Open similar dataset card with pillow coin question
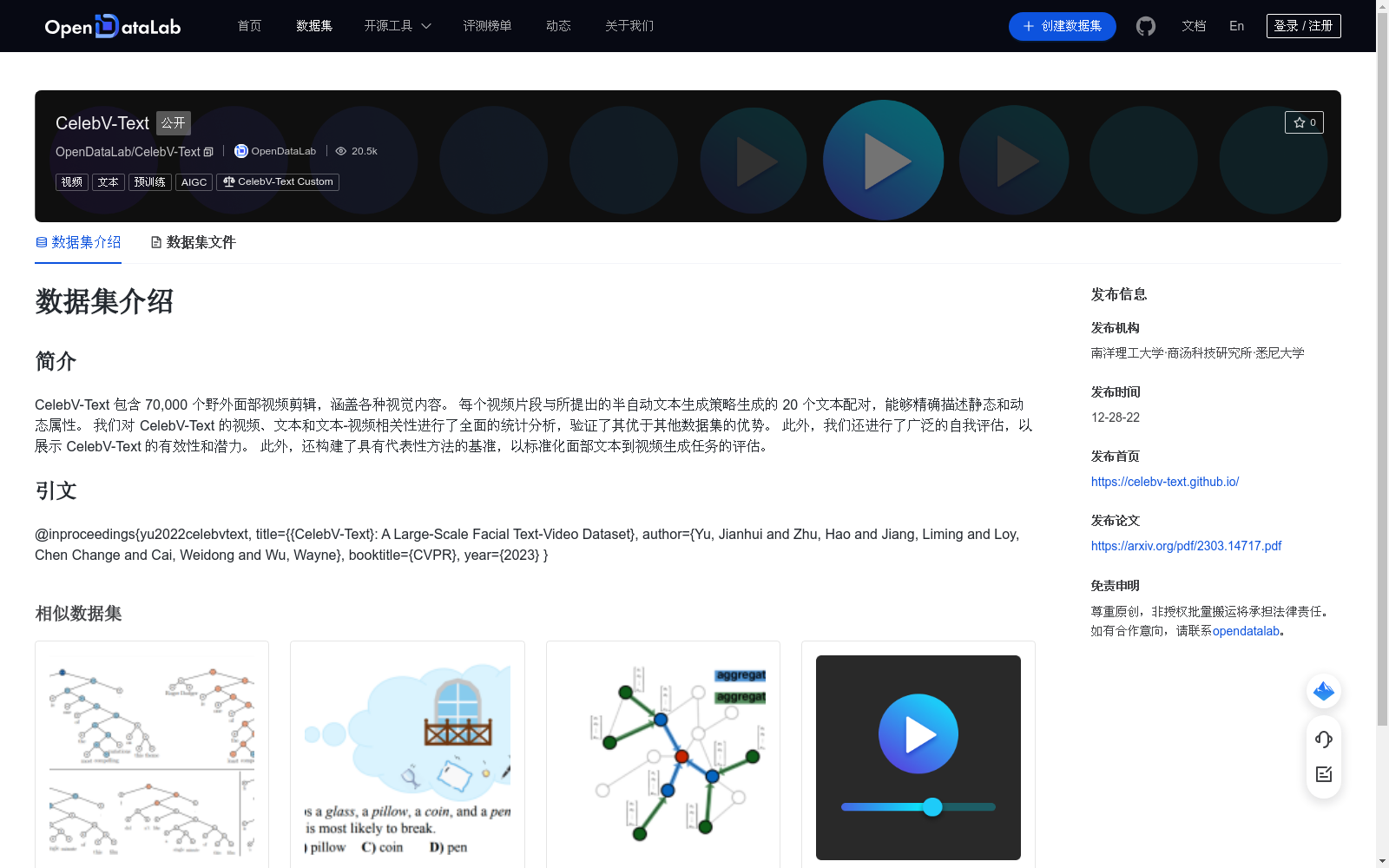 click(407, 754)
